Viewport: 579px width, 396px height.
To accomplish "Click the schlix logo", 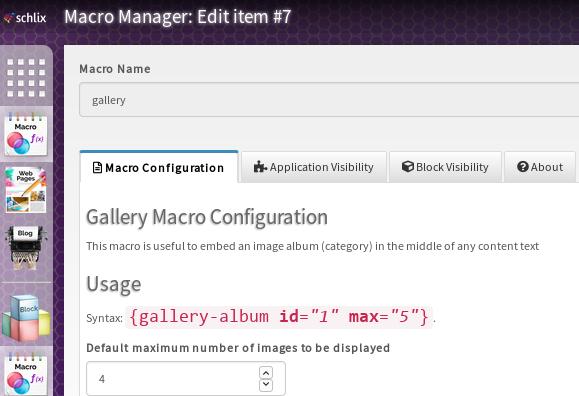I will 25,17.
